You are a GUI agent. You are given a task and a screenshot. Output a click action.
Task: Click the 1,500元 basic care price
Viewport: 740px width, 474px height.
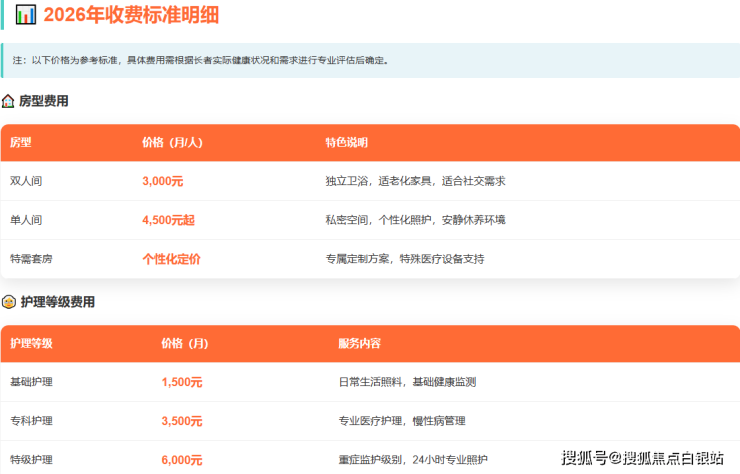182,382
